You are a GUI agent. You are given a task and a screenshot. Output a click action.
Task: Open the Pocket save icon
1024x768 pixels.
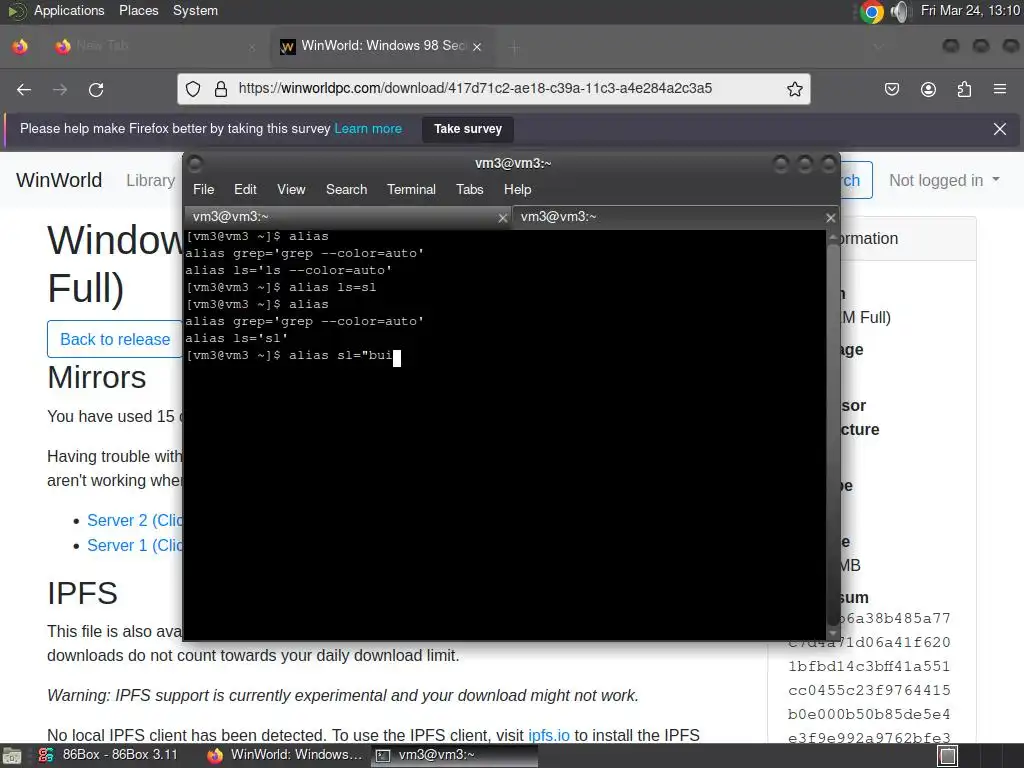coord(891,89)
